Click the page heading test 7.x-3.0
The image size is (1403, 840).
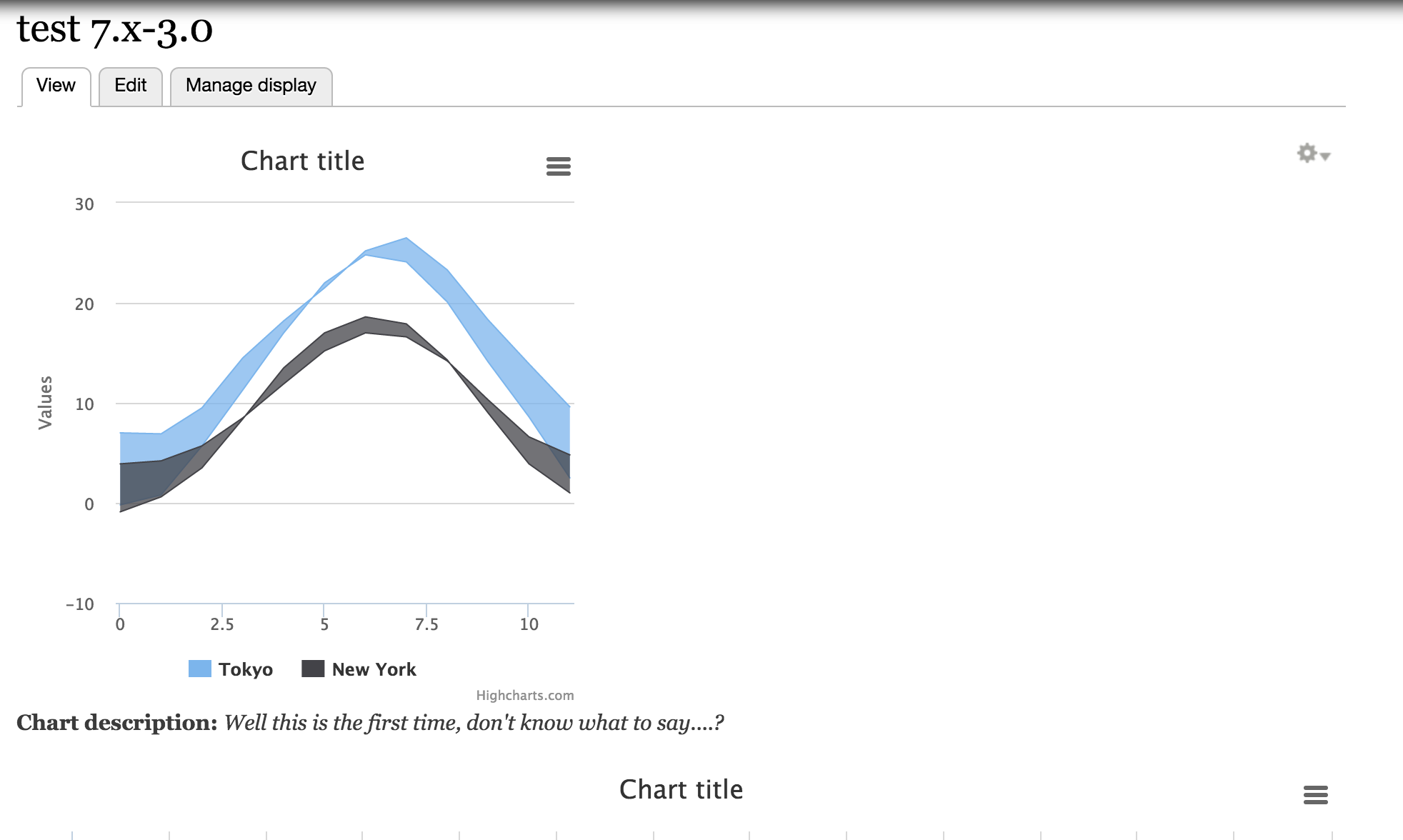pyautogui.click(x=114, y=30)
